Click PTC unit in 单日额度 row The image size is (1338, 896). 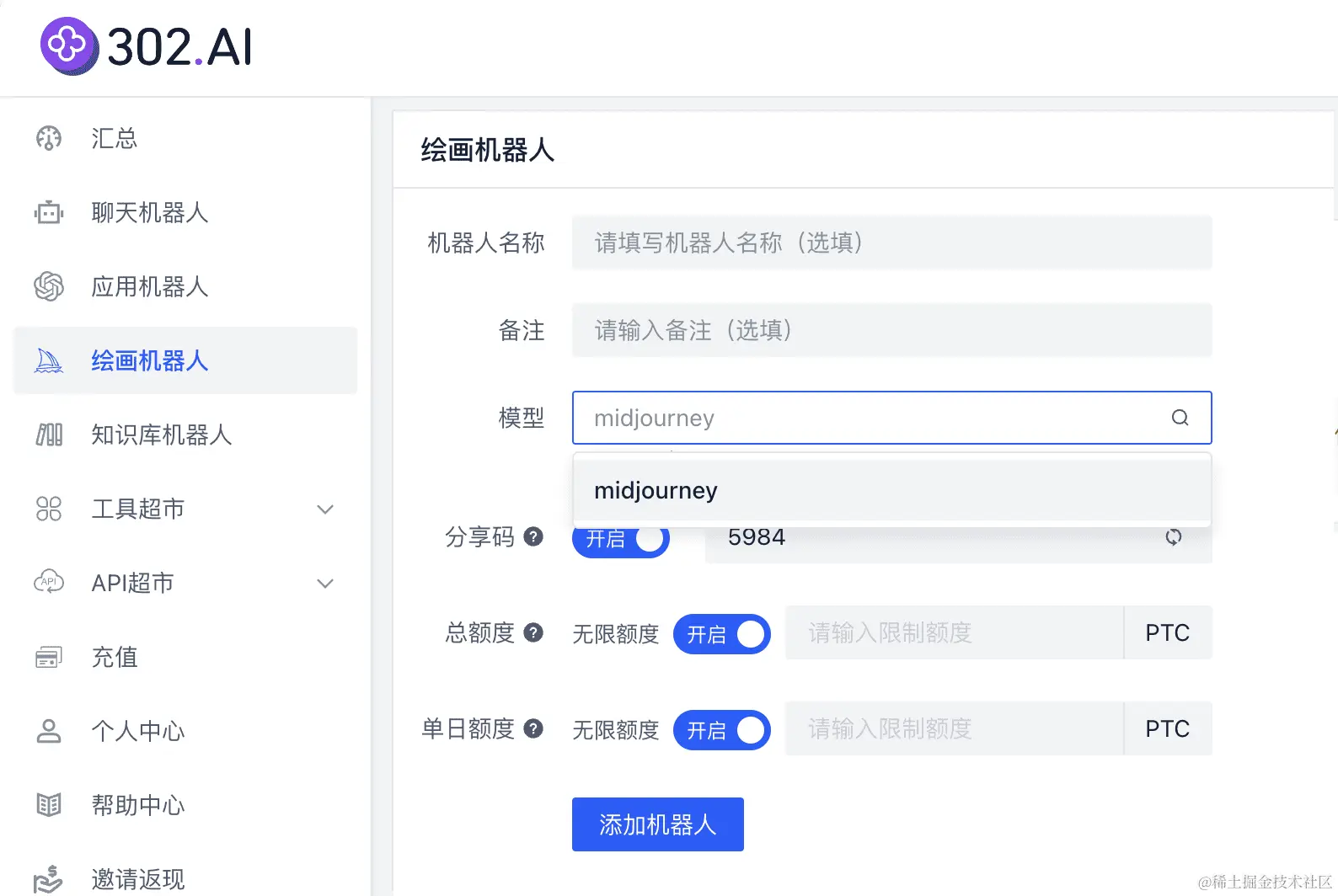pos(1168,728)
